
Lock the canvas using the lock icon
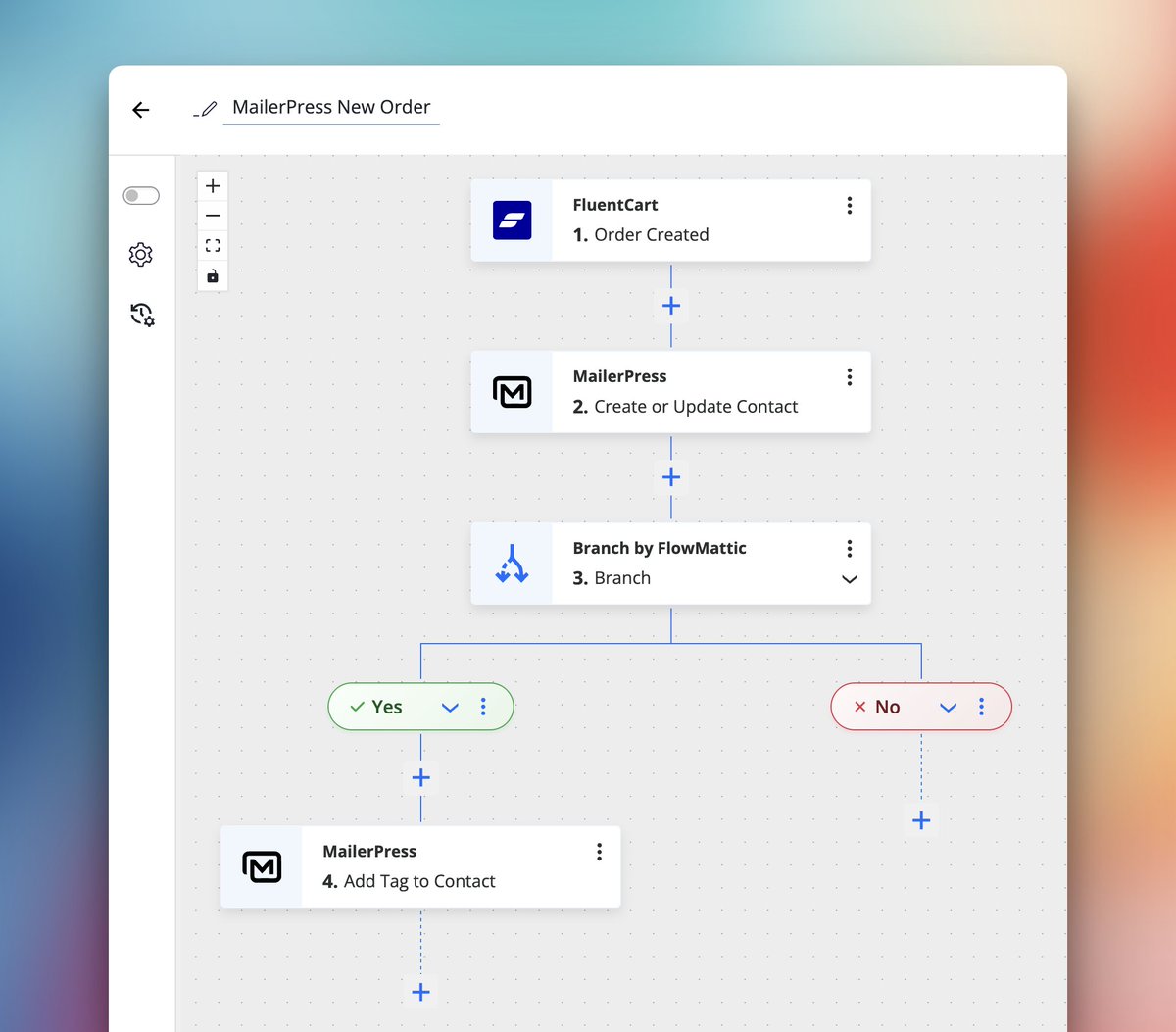pyautogui.click(x=212, y=275)
